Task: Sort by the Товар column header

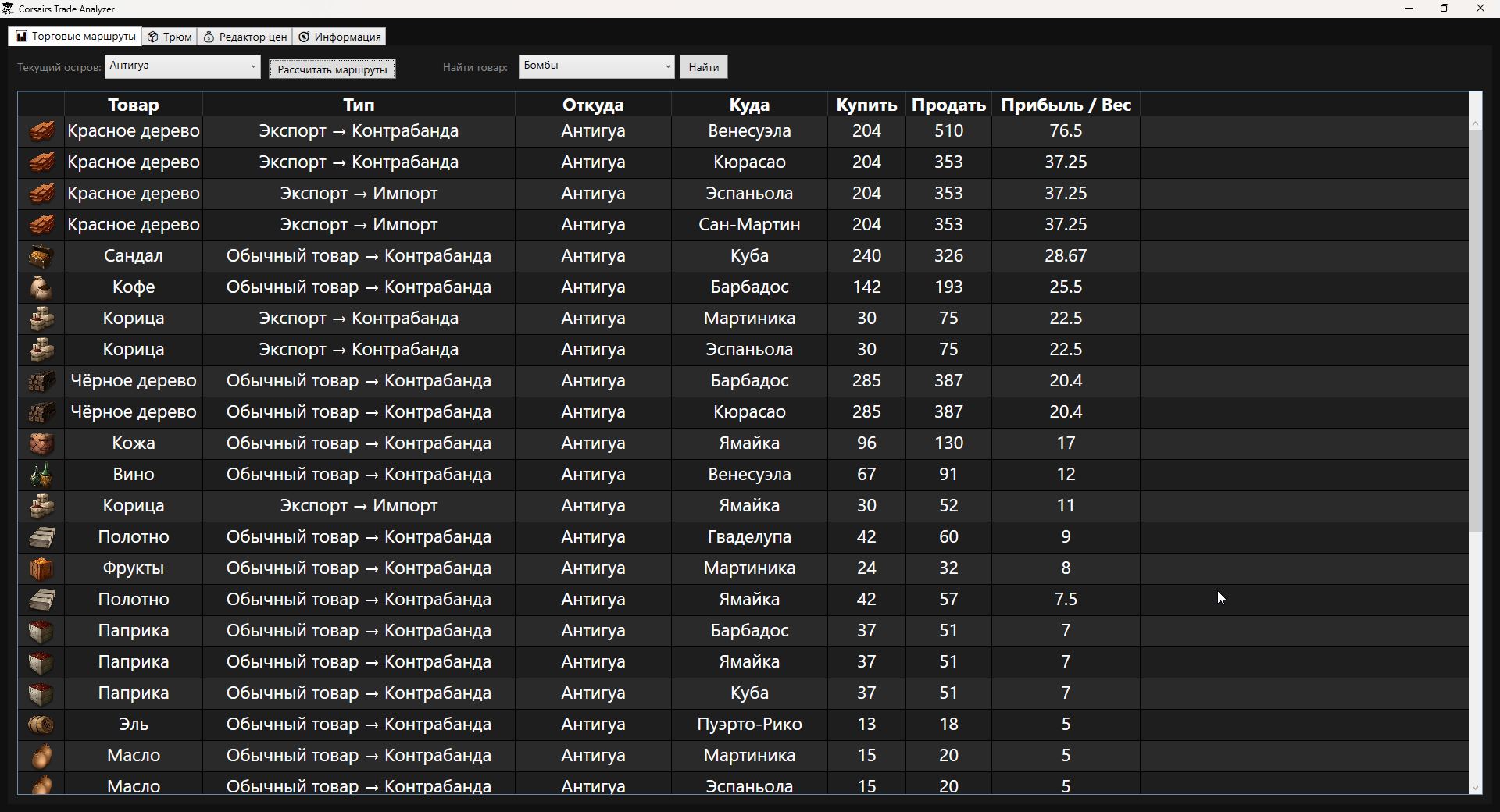Action: tap(134, 105)
